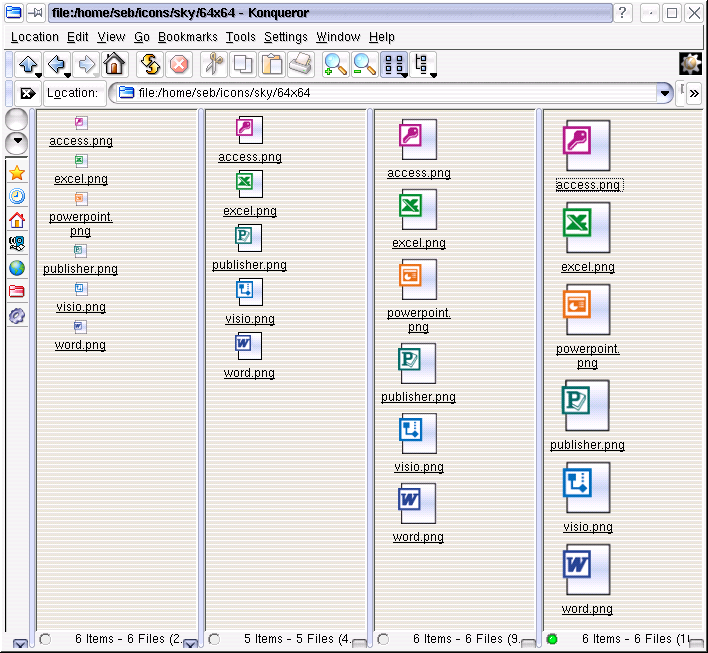Open the Edit menu
This screenshot has width=708, height=653.
point(78,37)
